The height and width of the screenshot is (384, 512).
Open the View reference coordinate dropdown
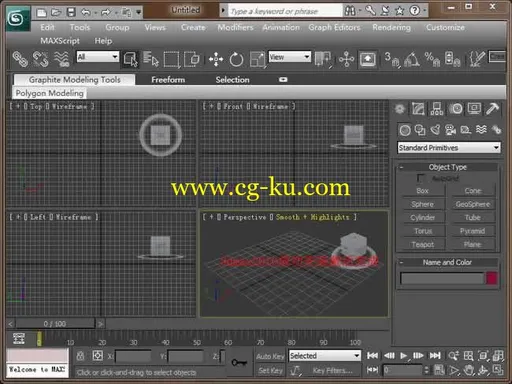pyautogui.click(x=289, y=57)
